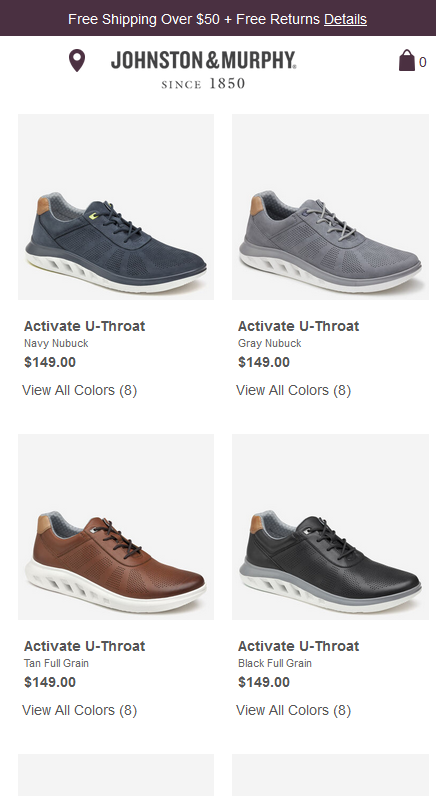Image resolution: width=436 pixels, height=796 pixels.
Task: Click Activate U-Throat title above Tan Full Grain
Action: click(x=84, y=646)
